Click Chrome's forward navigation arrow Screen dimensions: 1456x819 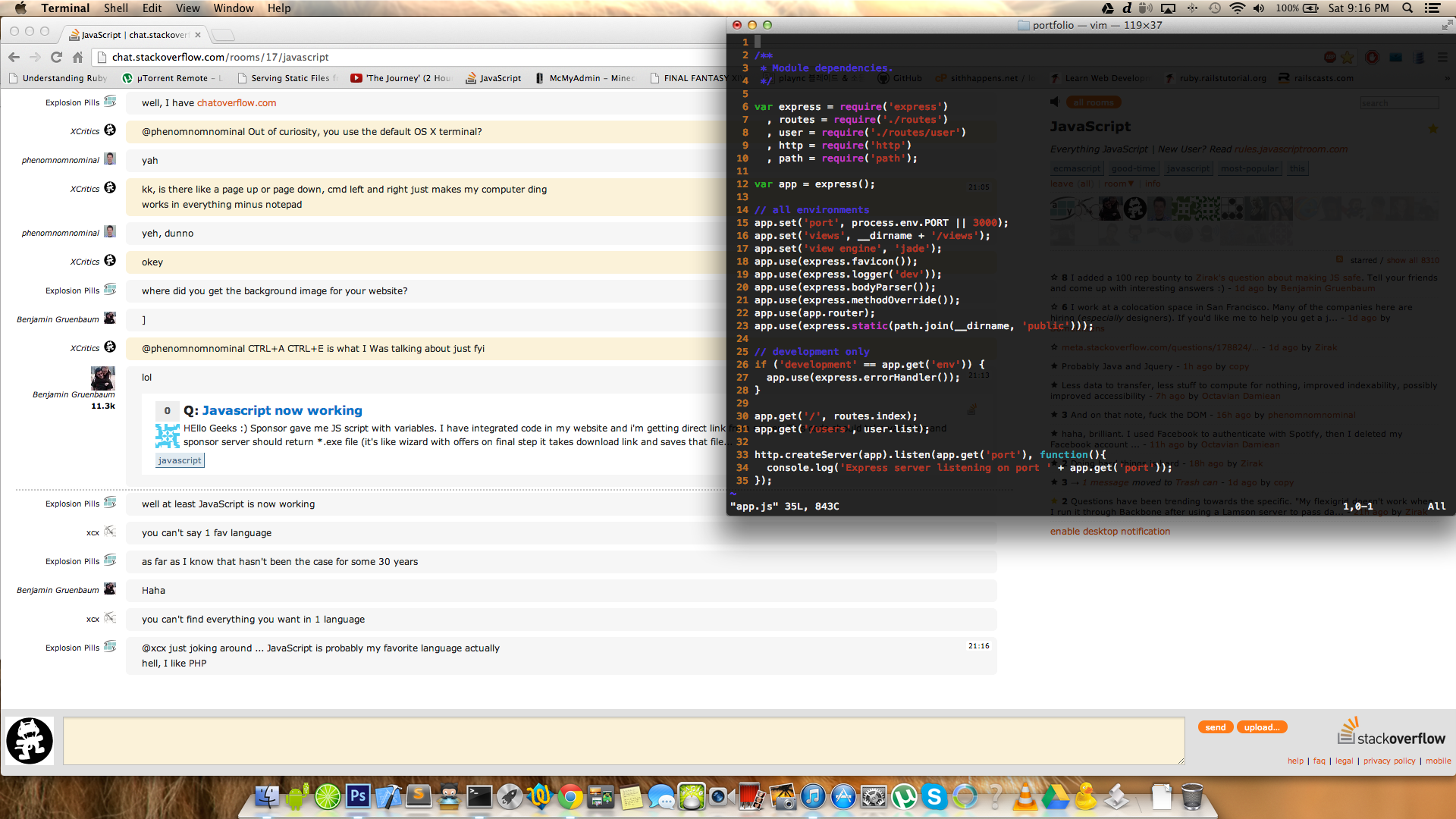(35, 57)
